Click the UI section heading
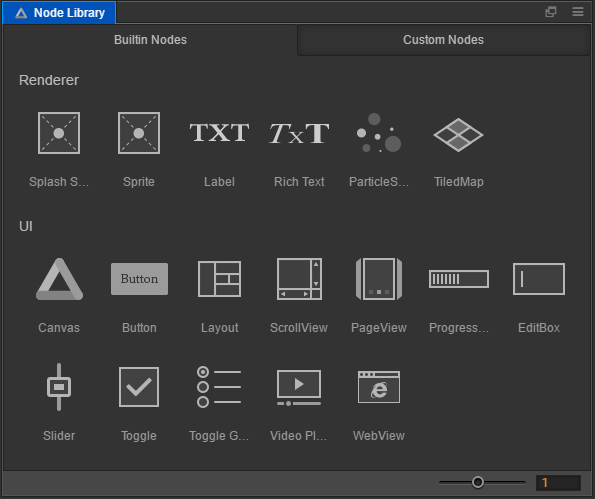 tap(26, 226)
